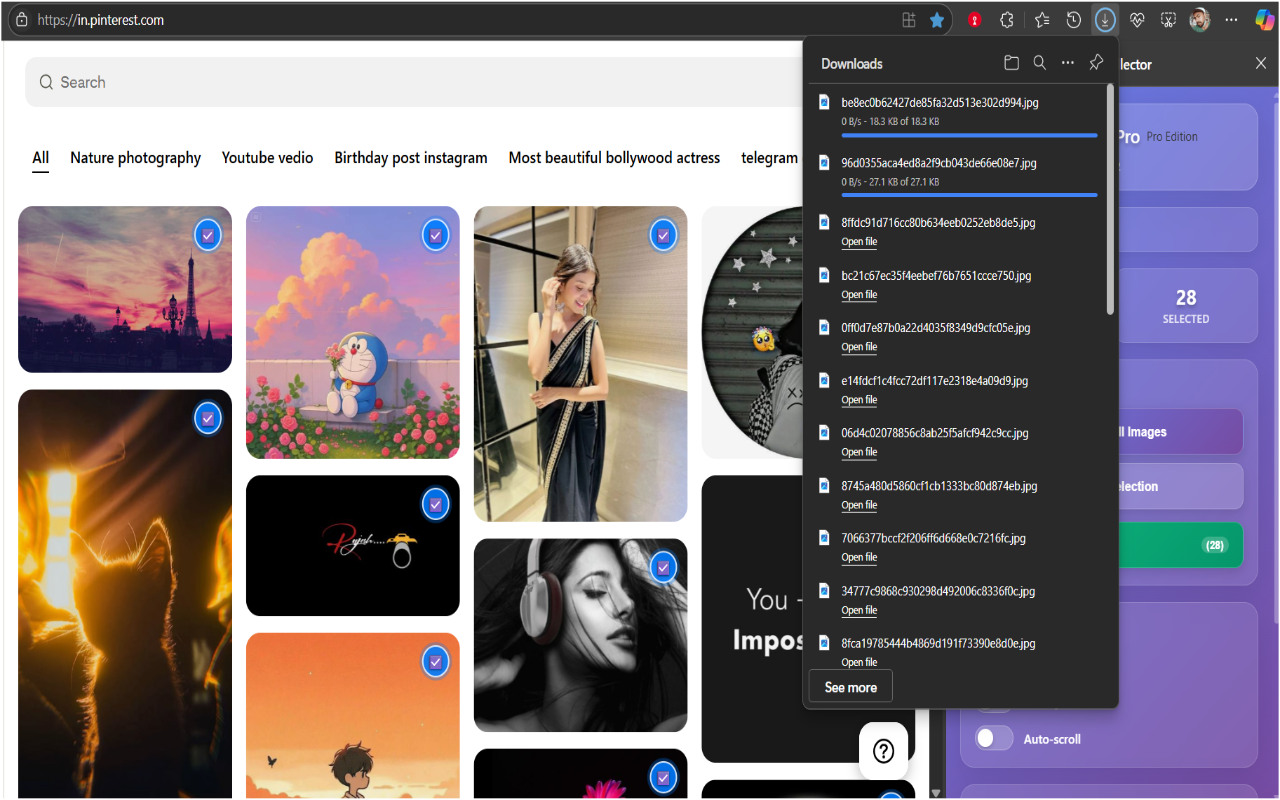
Task: Click Open file under 34777c9868c930298d492006c8336f0c.jpg
Action: point(859,610)
